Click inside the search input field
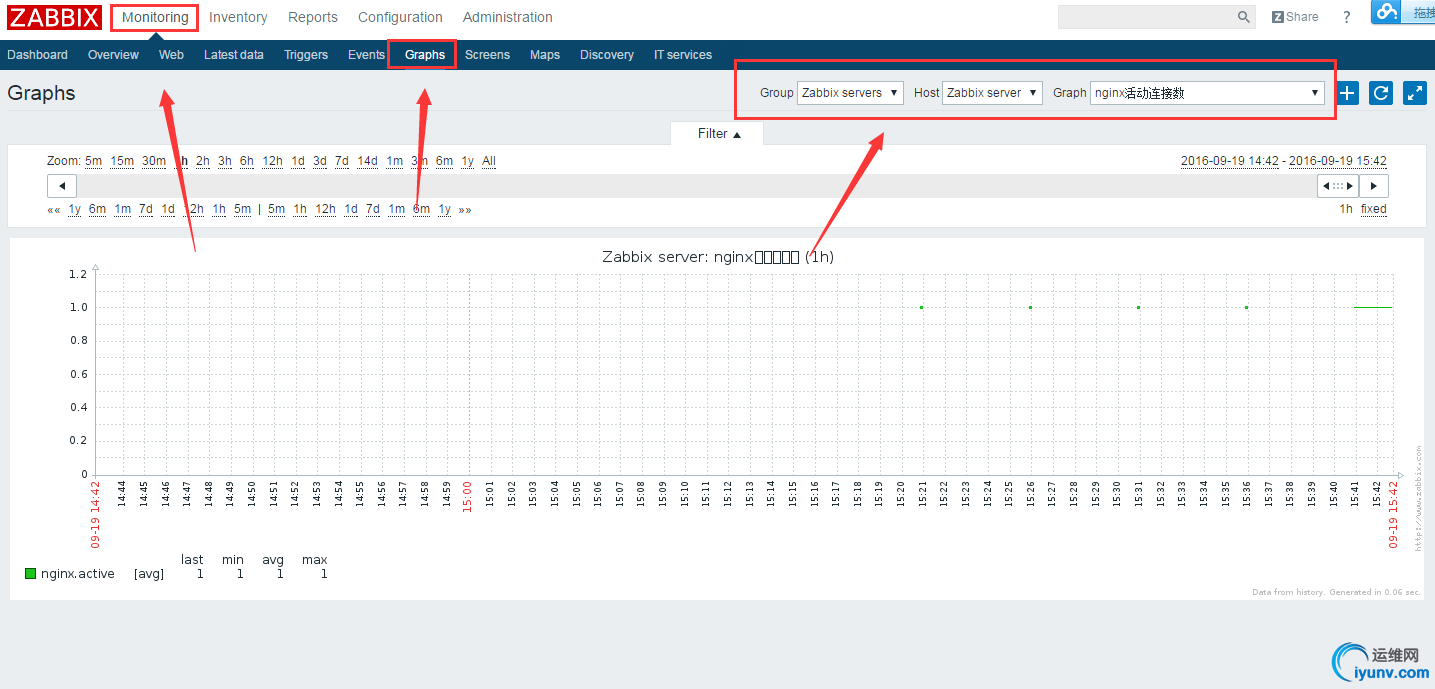The width and height of the screenshot is (1435, 689). 1147,17
